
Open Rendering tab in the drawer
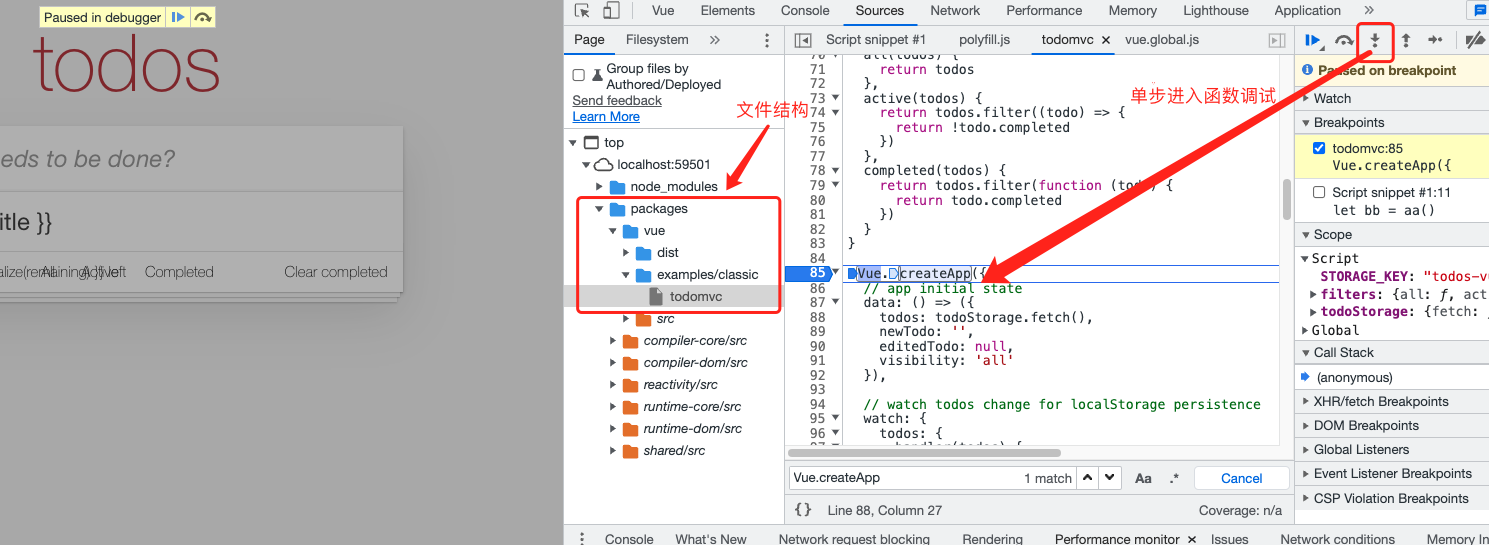pyautogui.click(x=992, y=539)
